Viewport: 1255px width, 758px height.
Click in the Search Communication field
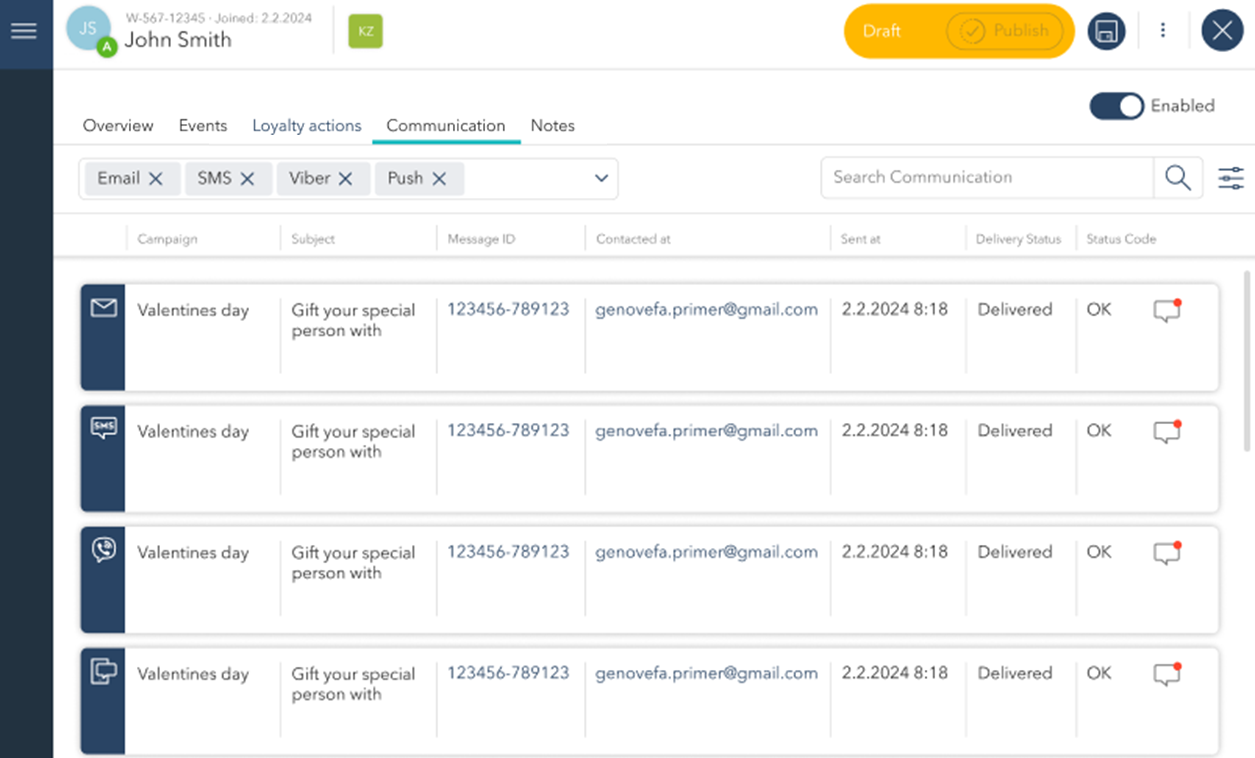[987, 178]
